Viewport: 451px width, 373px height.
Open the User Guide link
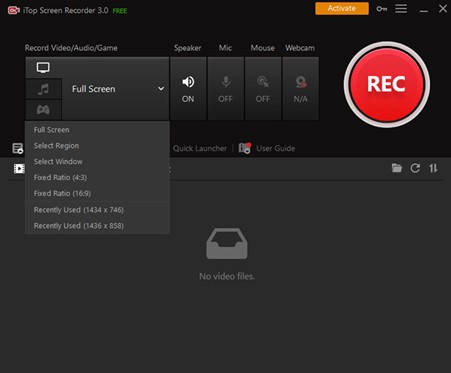(275, 148)
